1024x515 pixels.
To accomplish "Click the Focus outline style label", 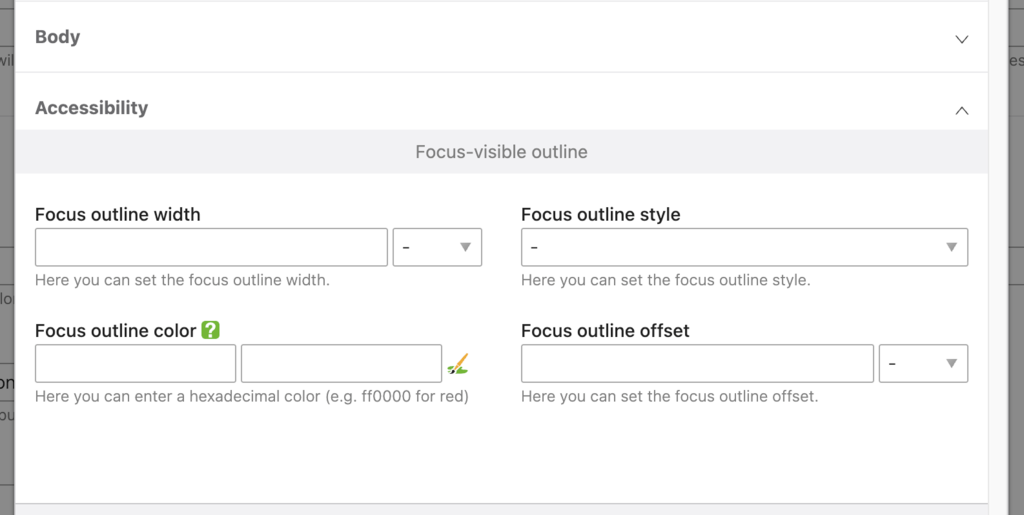I will (x=600, y=214).
